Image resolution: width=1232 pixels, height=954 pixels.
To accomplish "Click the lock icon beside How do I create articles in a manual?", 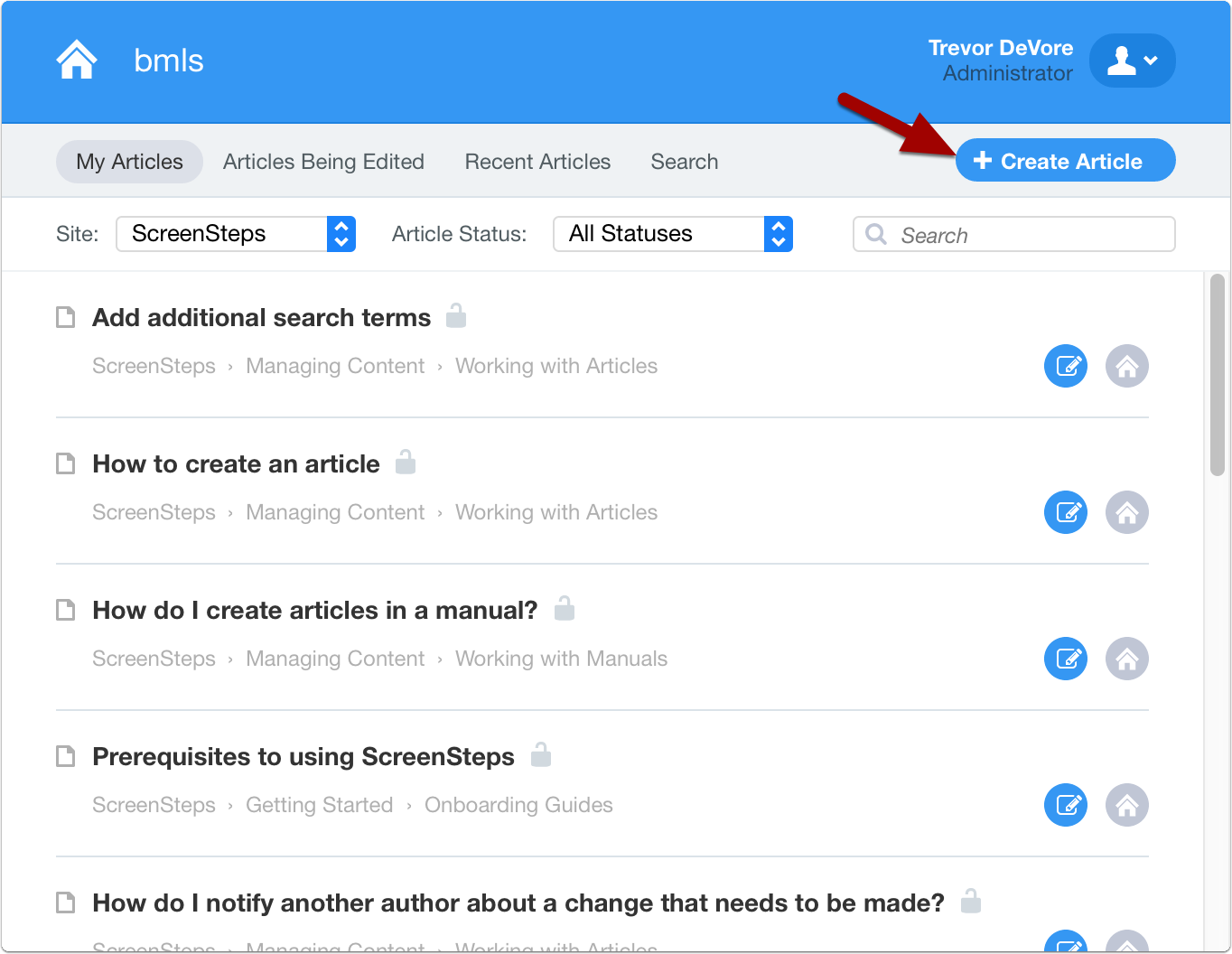I will tap(565, 608).
